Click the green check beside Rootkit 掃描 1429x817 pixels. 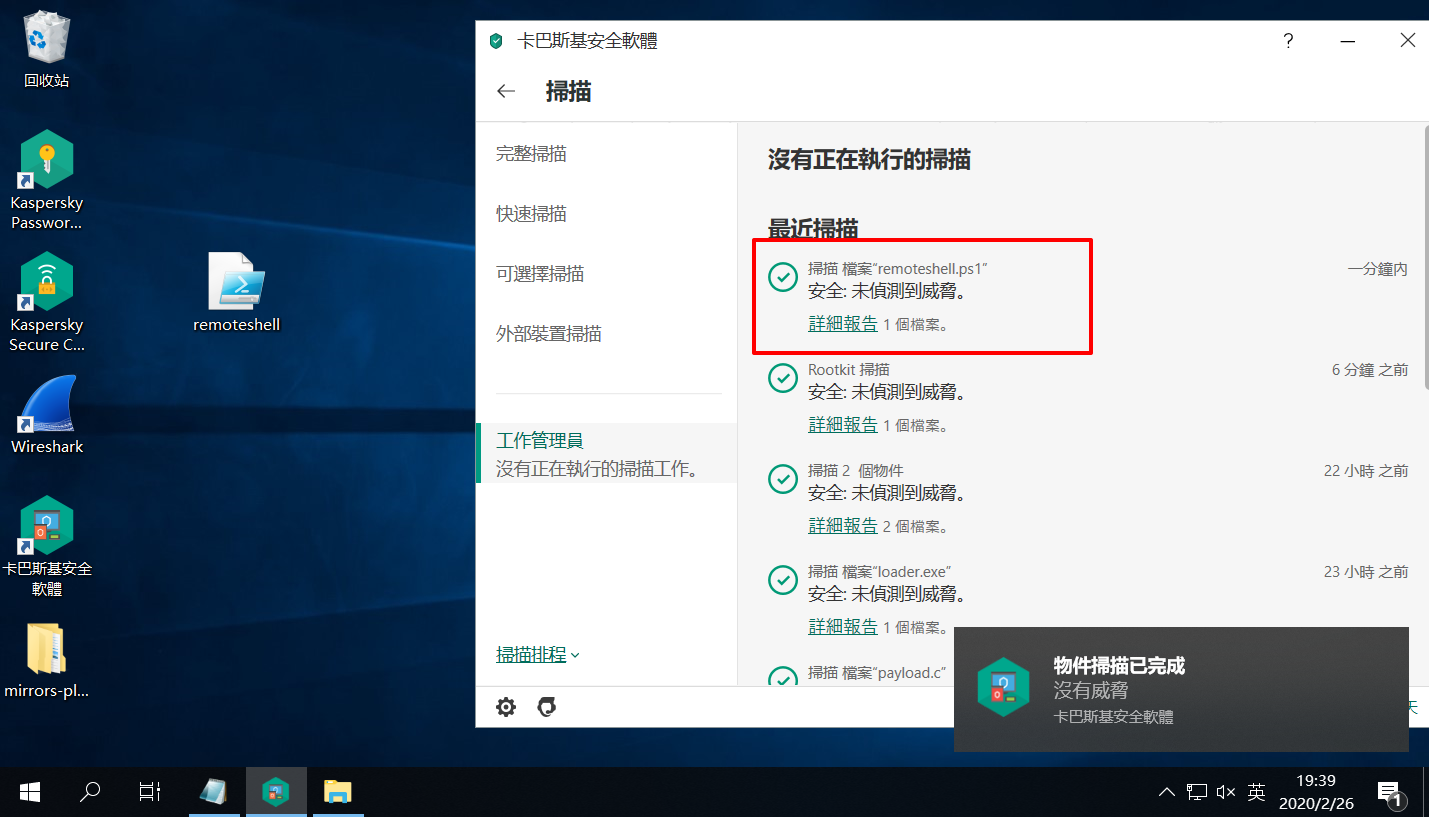(783, 378)
